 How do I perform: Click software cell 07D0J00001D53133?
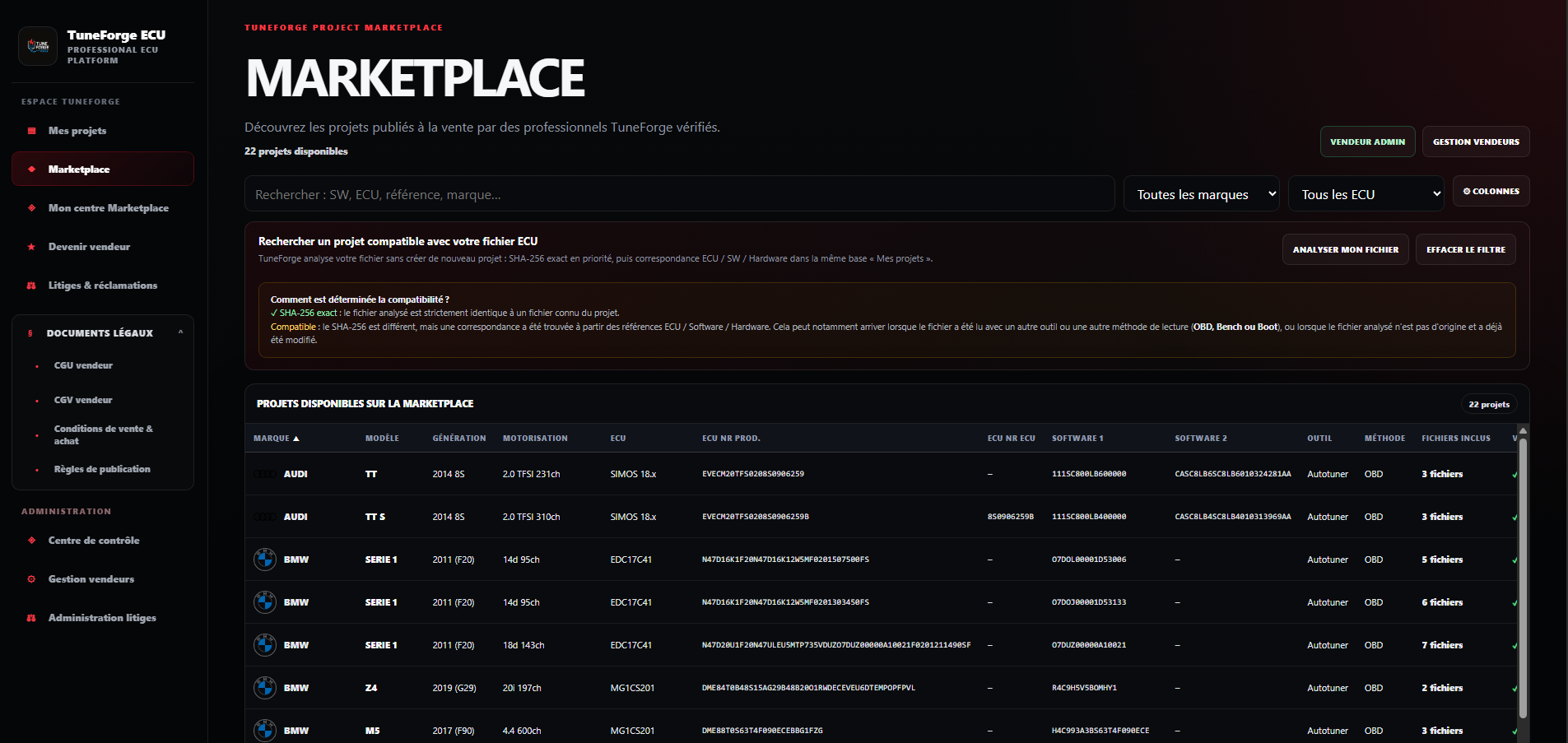pyautogui.click(x=1089, y=602)
